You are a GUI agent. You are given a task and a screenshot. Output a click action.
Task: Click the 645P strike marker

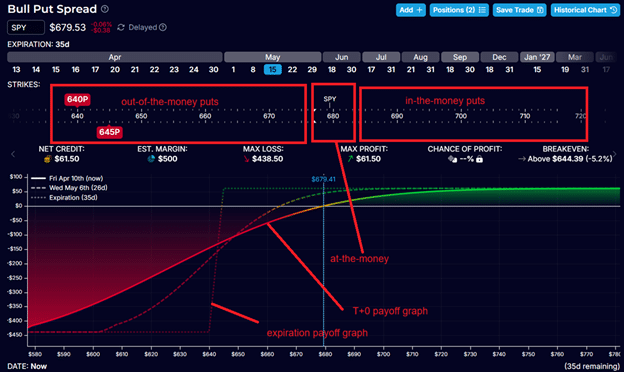(109, 132)
